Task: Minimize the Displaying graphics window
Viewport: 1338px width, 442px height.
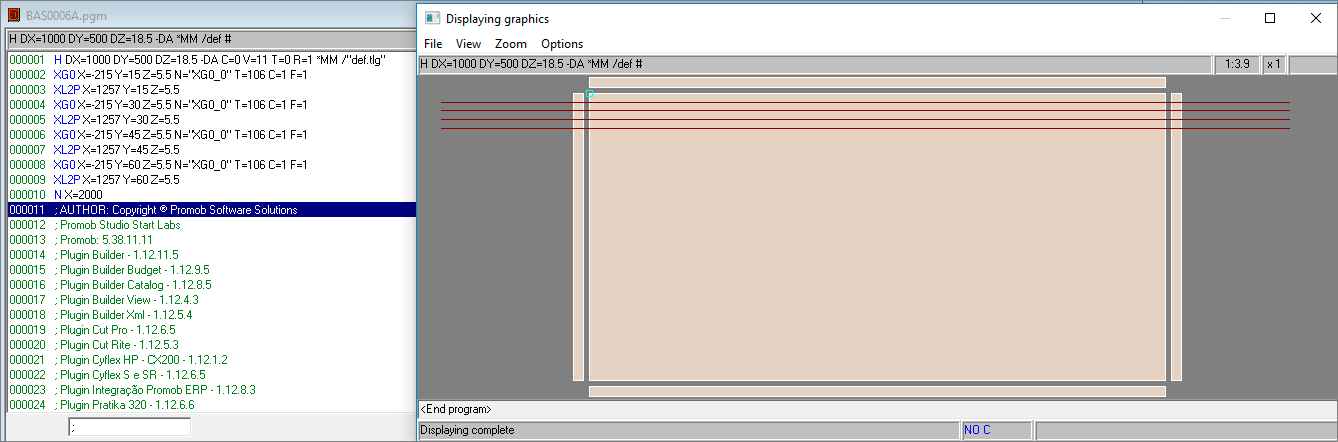Action: point(1225,18)
